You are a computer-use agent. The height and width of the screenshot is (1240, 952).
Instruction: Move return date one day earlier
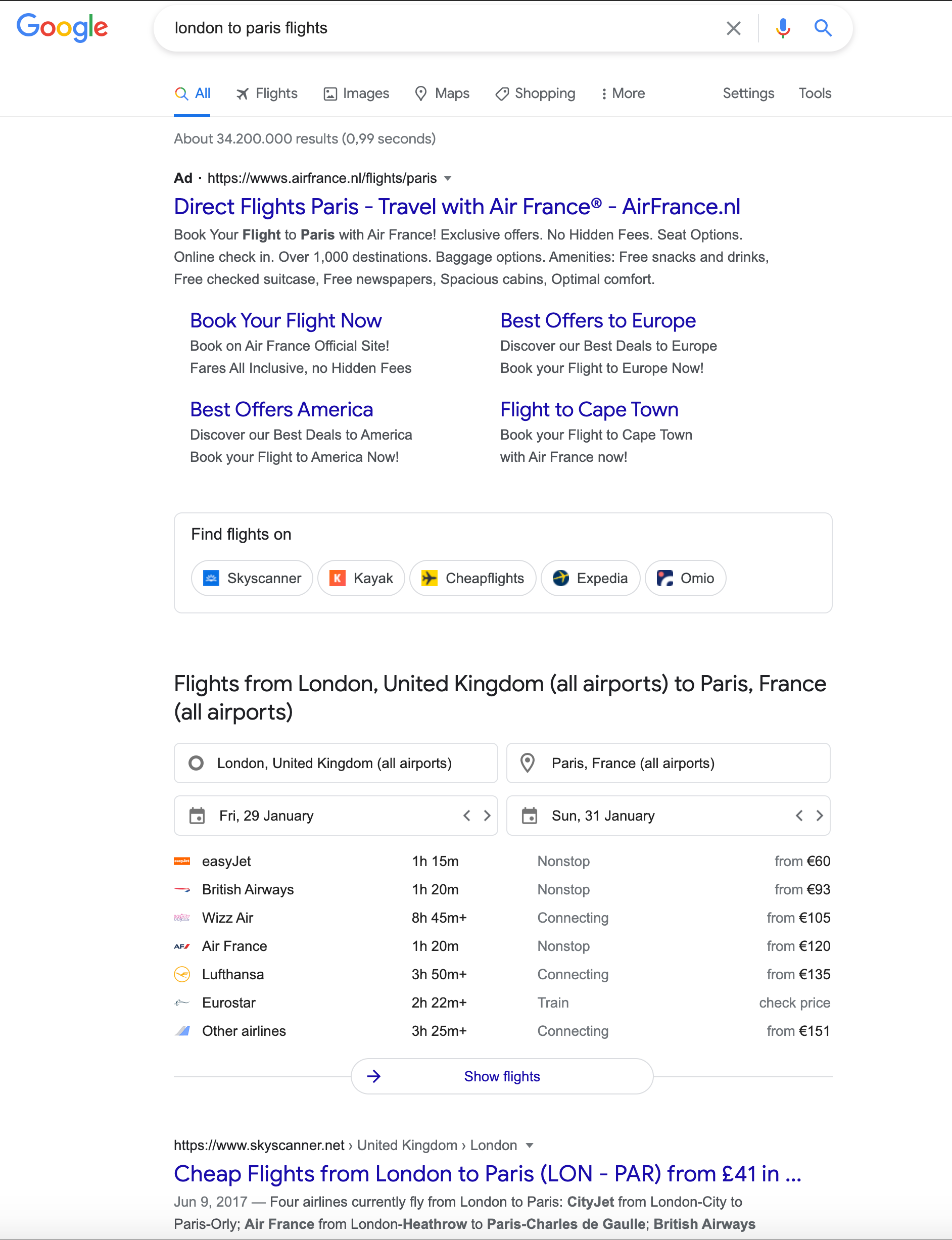pyautogui.click(x=799, y=816)
